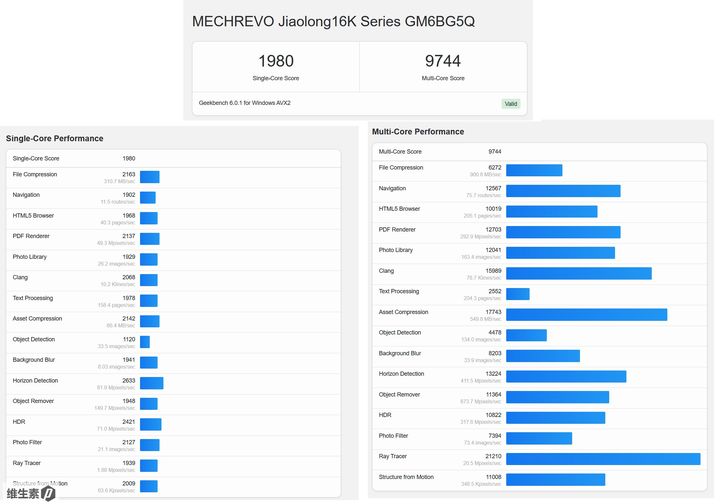Select HTML5 Browser row in Single-Core table
720x504 pixels.
[x=174, y=219]
